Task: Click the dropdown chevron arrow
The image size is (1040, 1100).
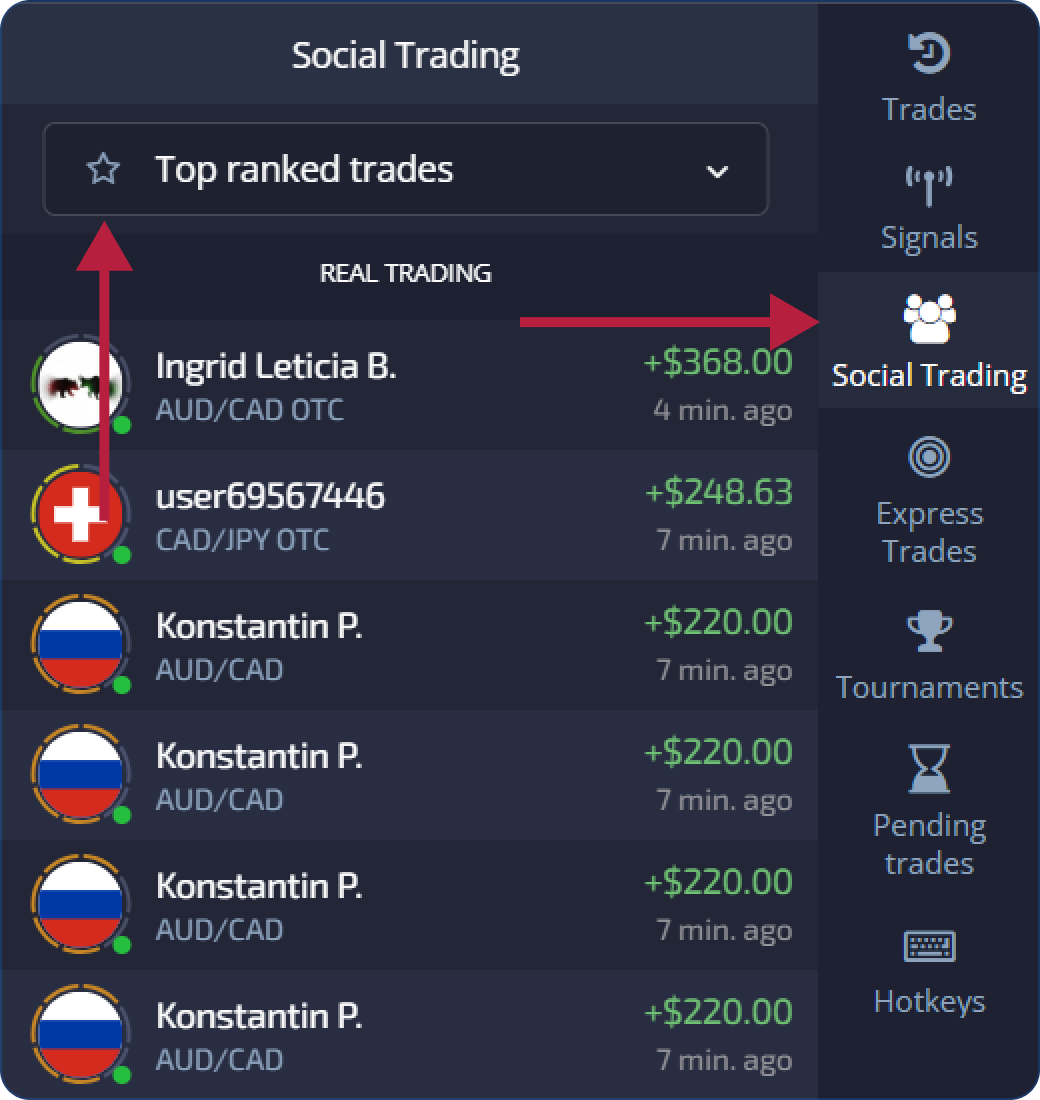Action: [x=716, y=171]
